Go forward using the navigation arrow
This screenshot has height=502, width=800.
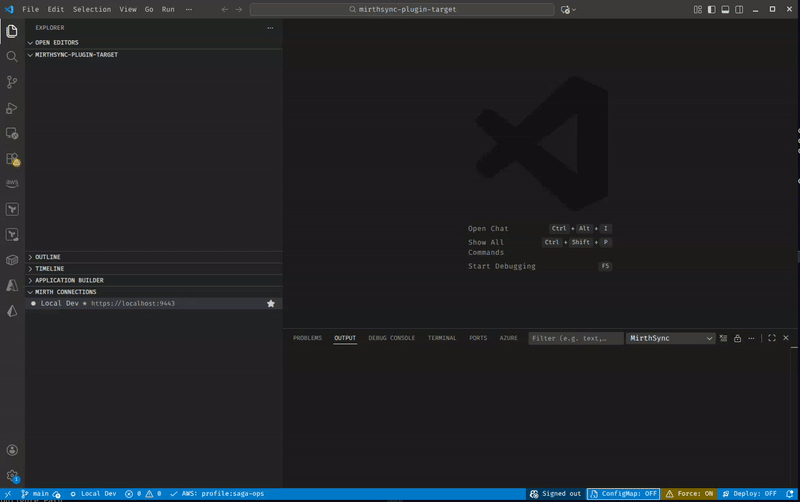[239, 9]
